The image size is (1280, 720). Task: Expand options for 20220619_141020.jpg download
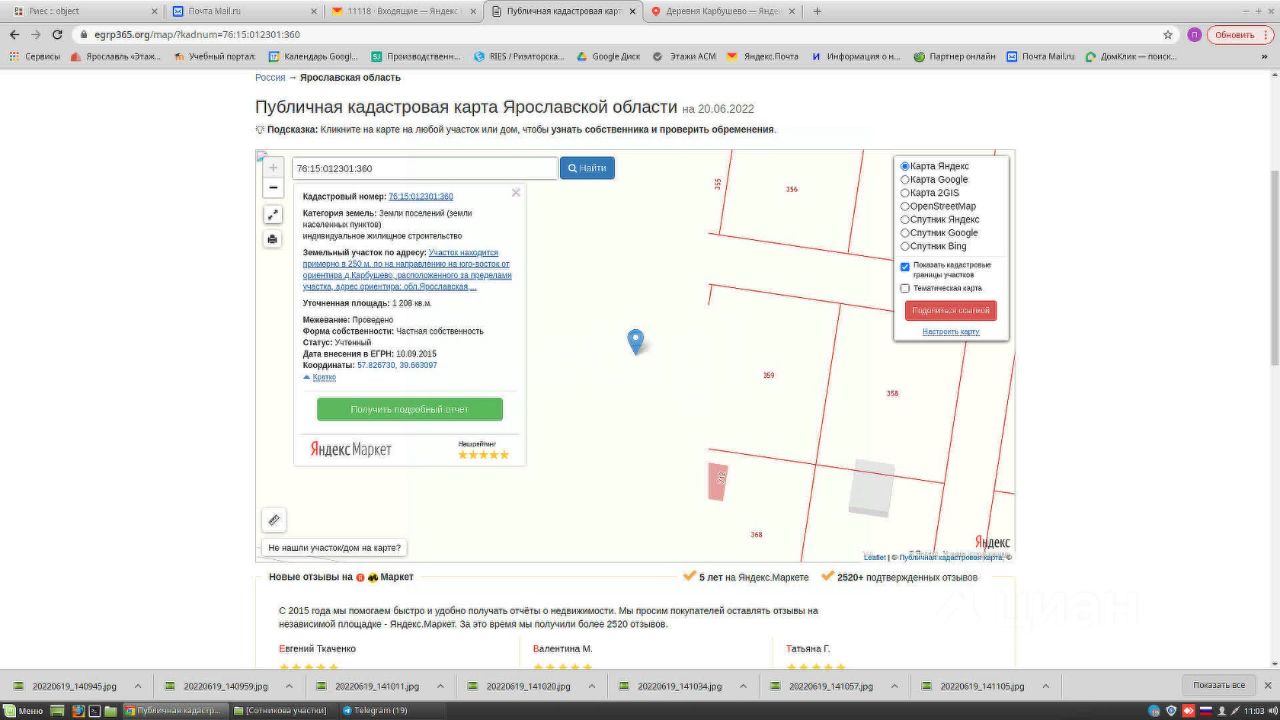pos(591,686)
